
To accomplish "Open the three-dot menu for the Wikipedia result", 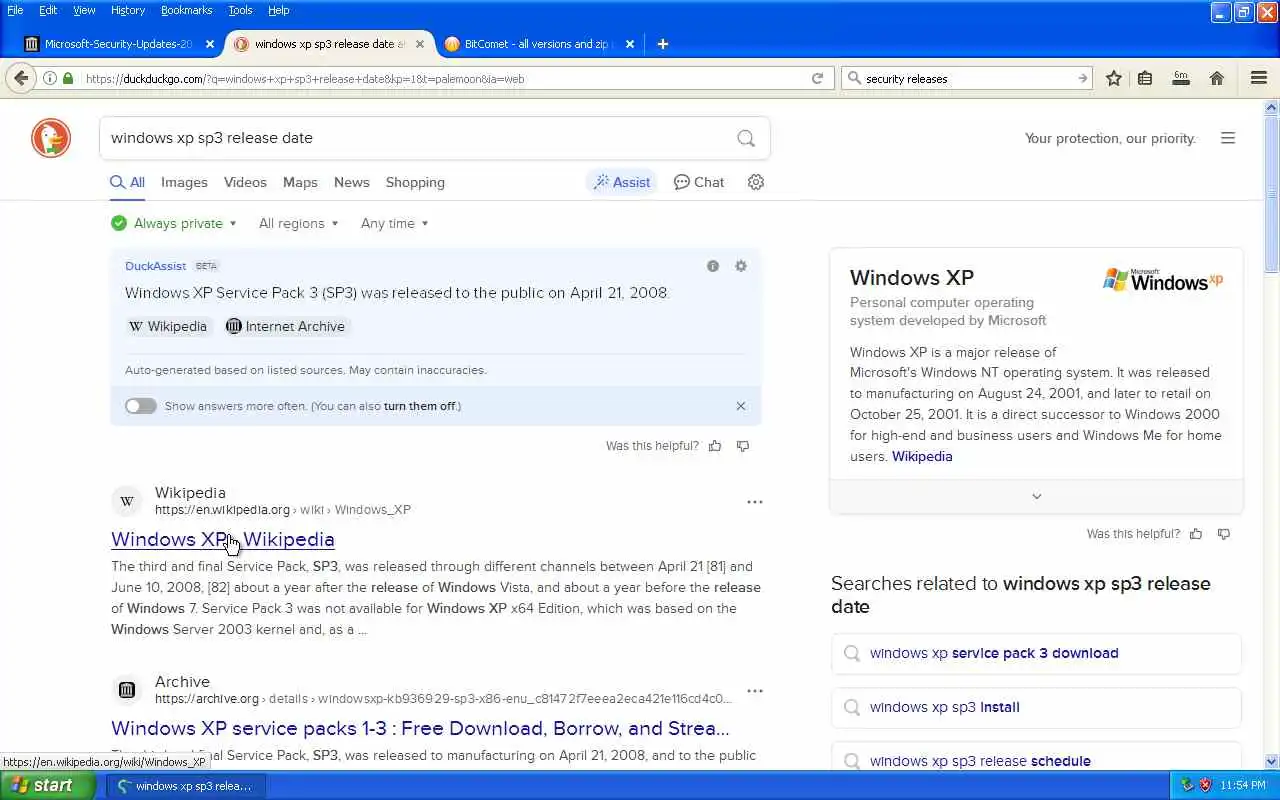I will click(755, 502).
